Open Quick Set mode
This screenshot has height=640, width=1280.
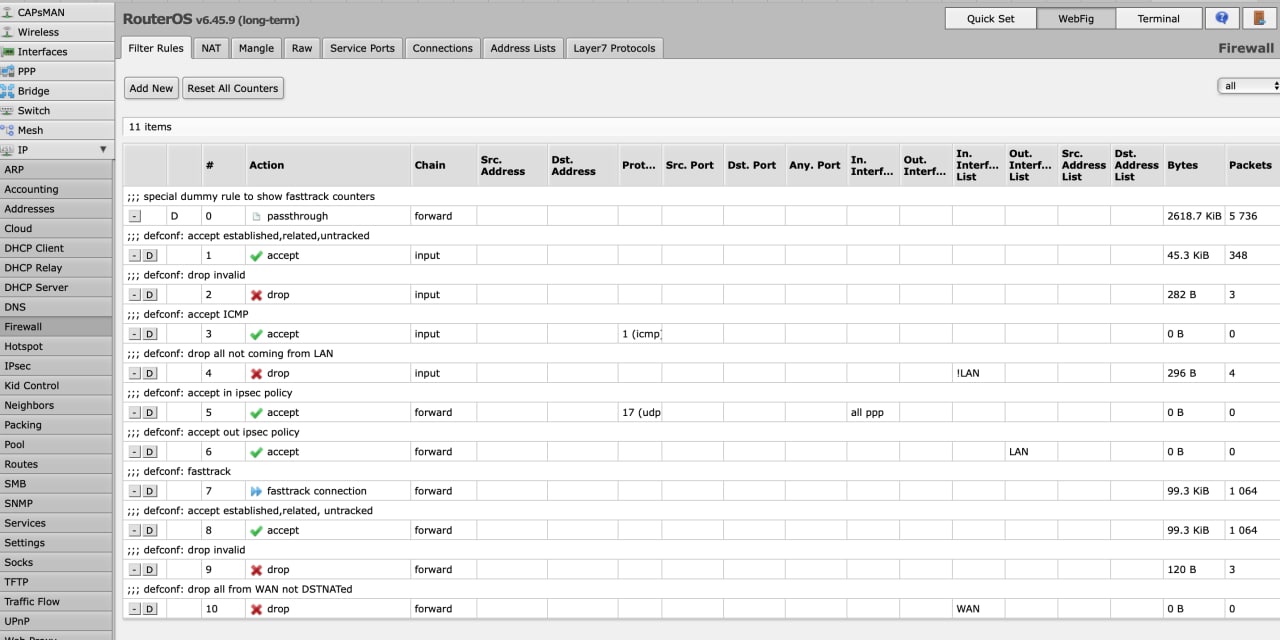(990, 18)
